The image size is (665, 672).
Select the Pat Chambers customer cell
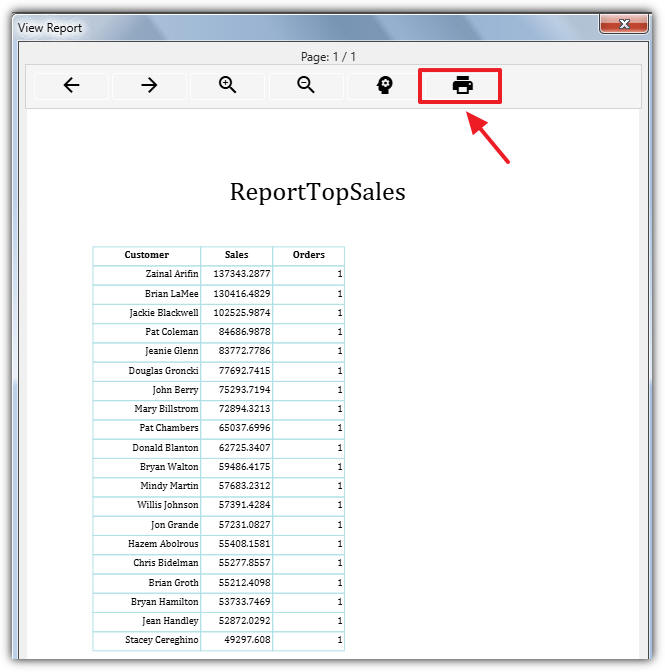click(x=147, y=429)
